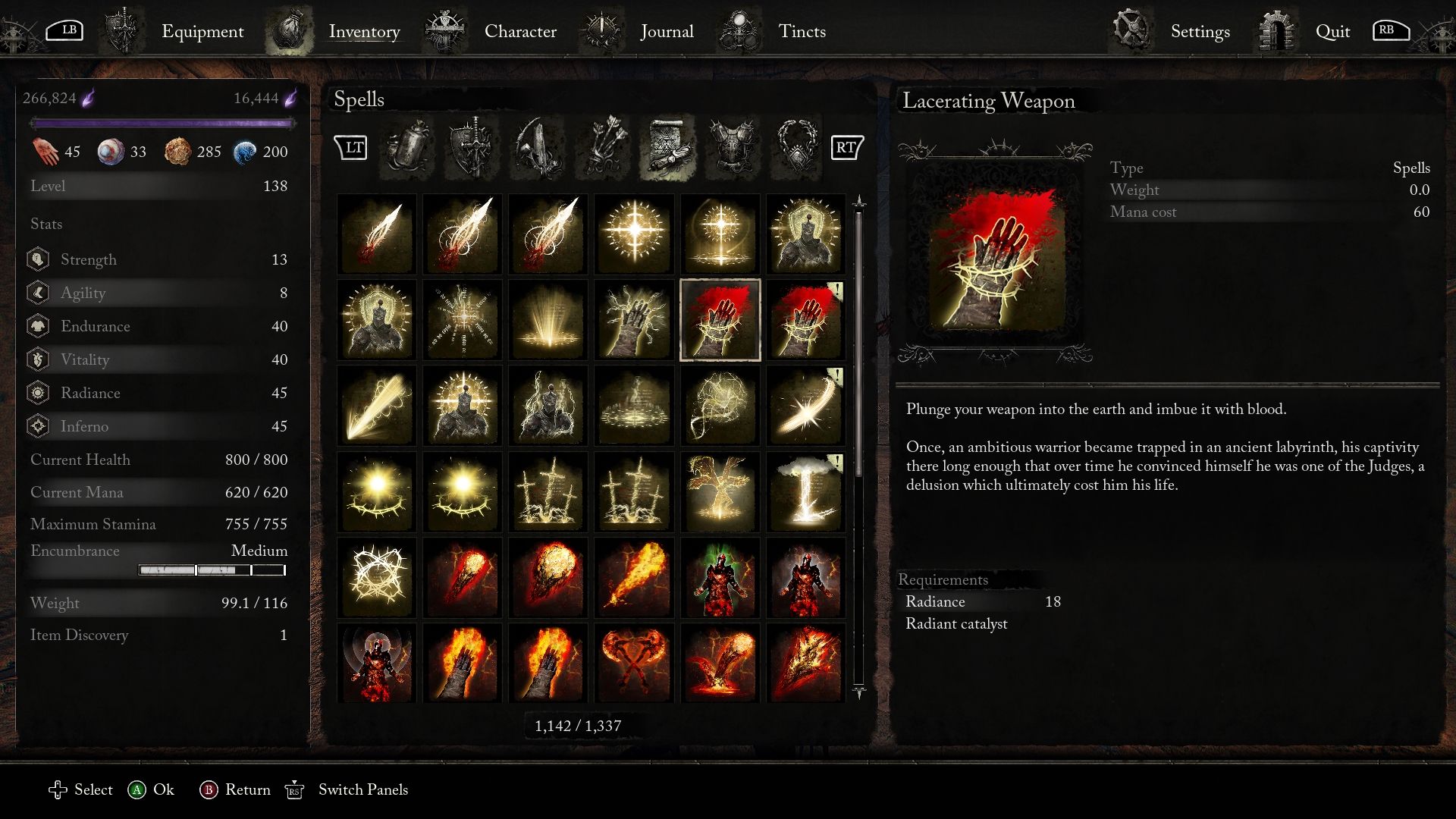Open the consumables bottle category icon
The height and width of the screenshot is (819, 1456).
(407, 148)
